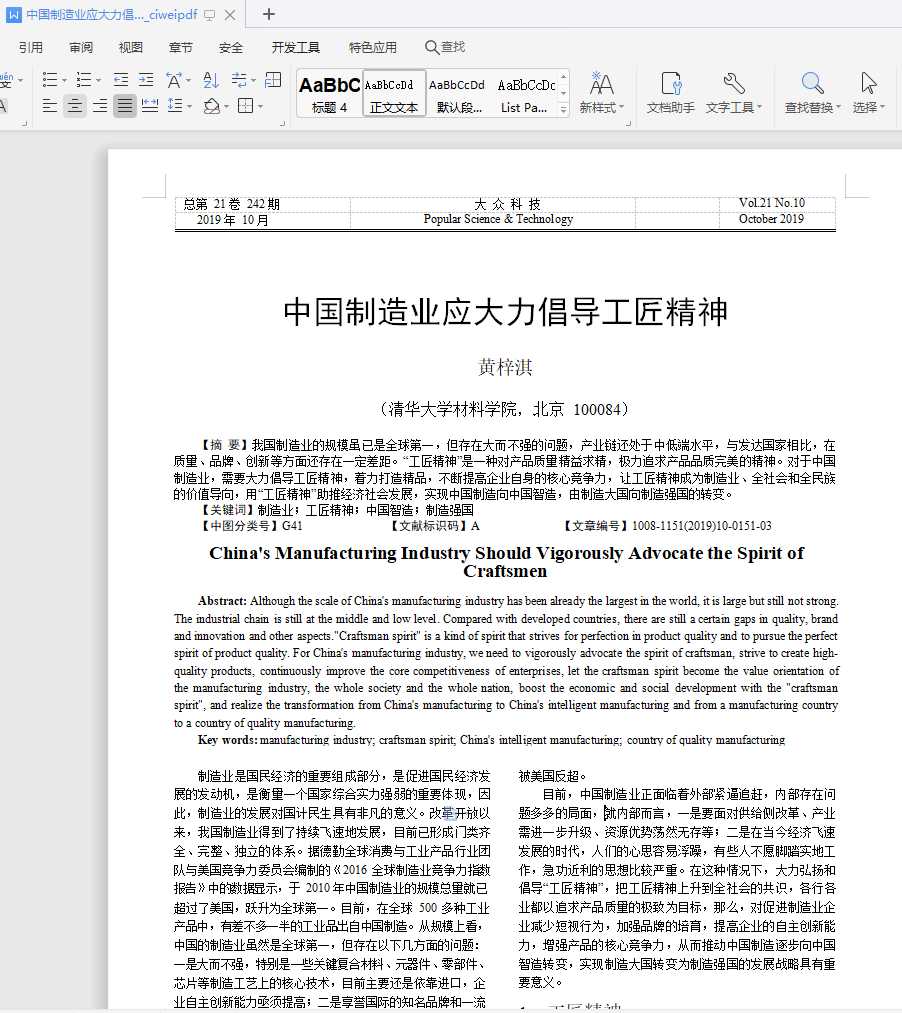Apply the 标题 4 heading style
The width and height of the screenshot is (902, 1013).
tap(330, 93)
